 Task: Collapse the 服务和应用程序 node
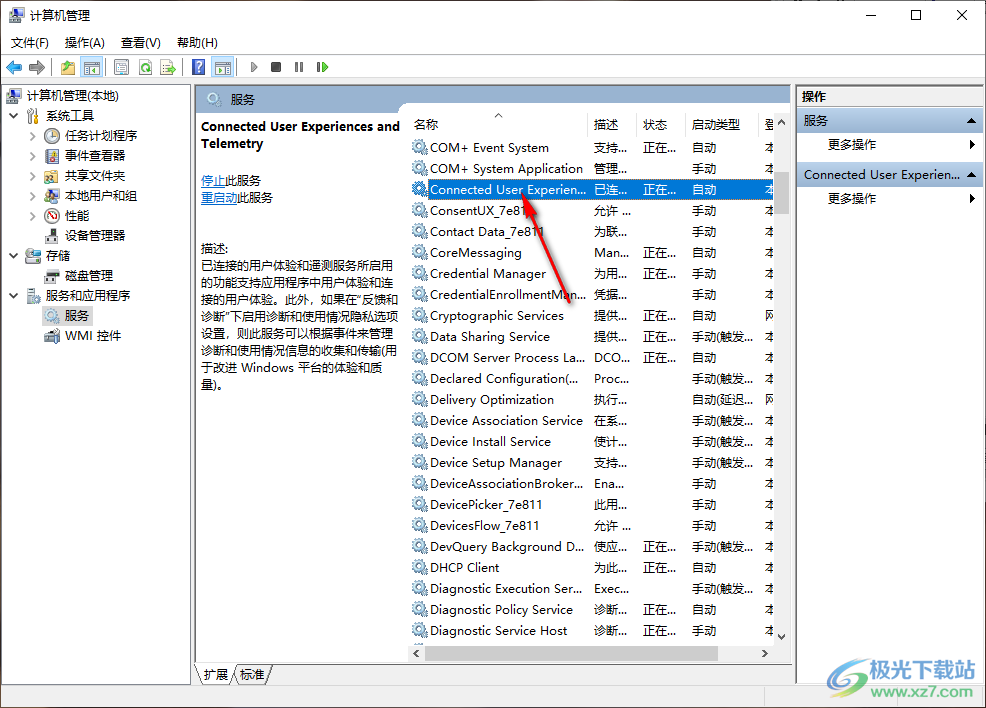coord(14,296)
